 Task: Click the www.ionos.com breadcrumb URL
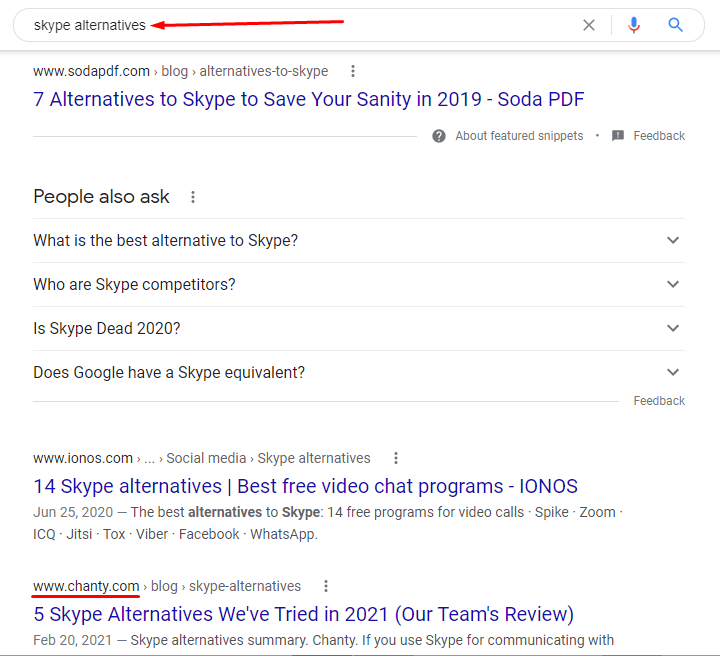pos(83,458)
